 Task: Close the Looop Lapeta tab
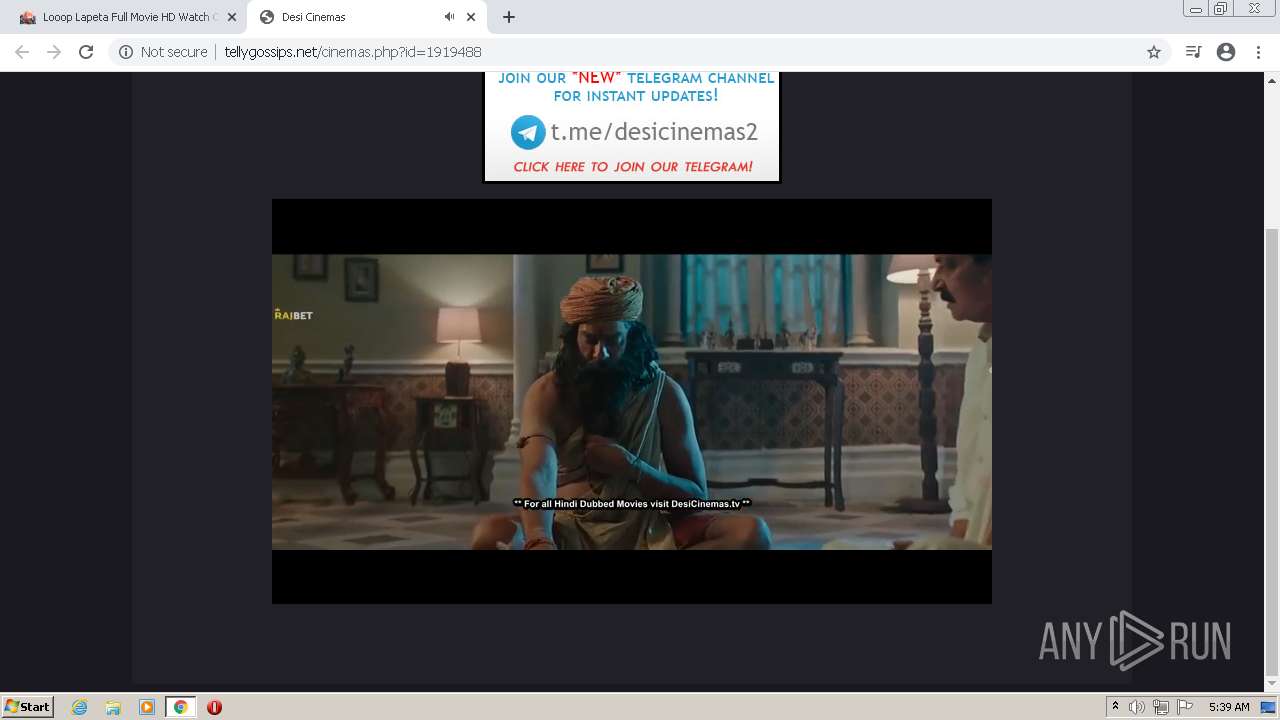coord(231,17)
